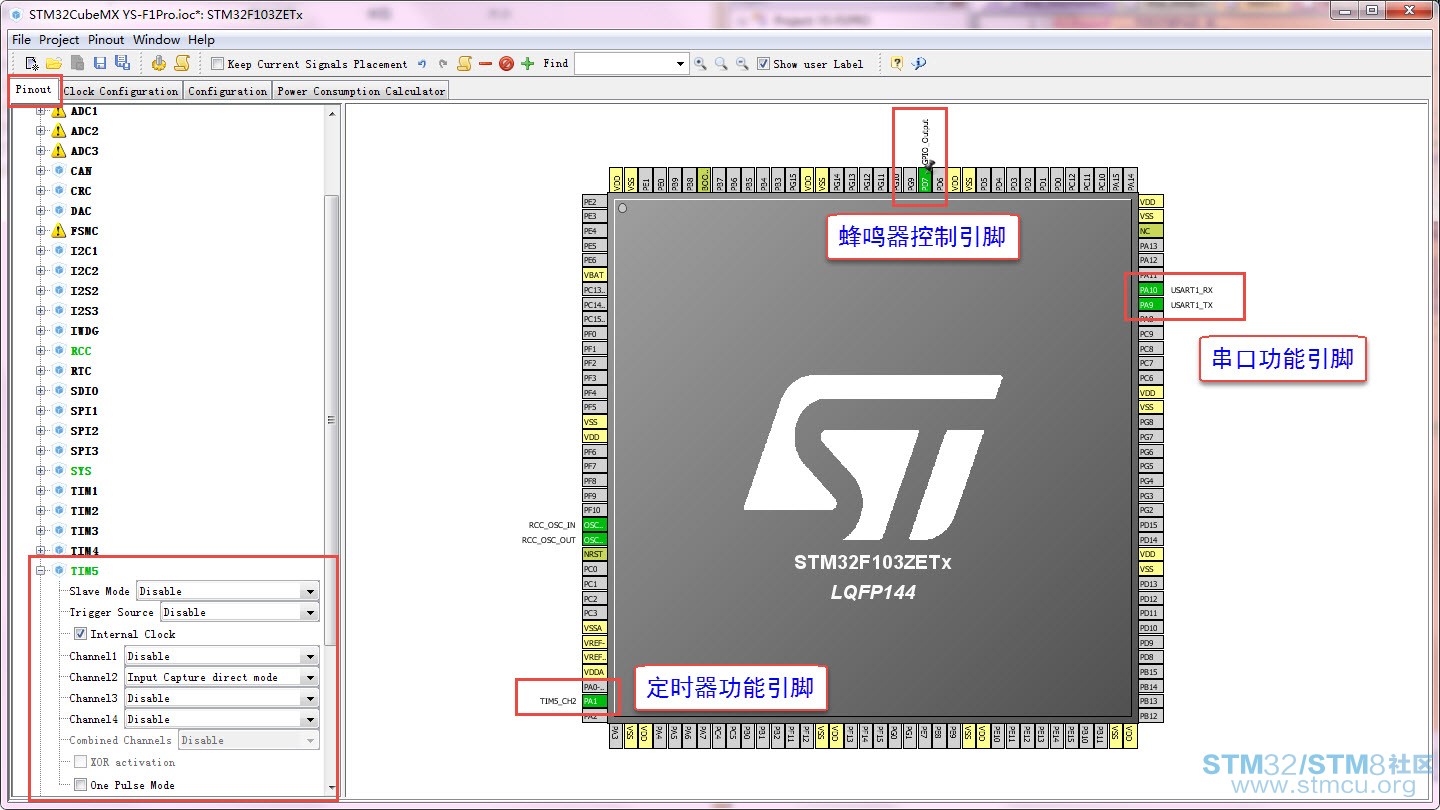Click the red circular stop icon
This screenshot has height=810, width=1440.
(x=506, y=64)
